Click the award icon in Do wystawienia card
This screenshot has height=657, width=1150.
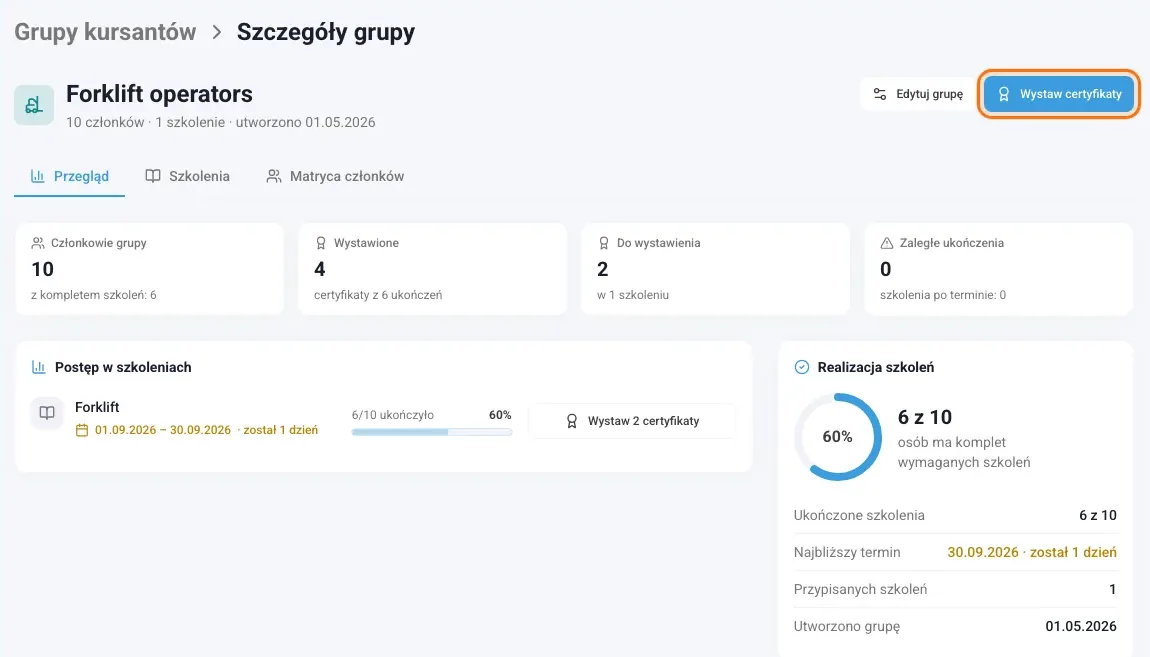(x=604, y=243)
